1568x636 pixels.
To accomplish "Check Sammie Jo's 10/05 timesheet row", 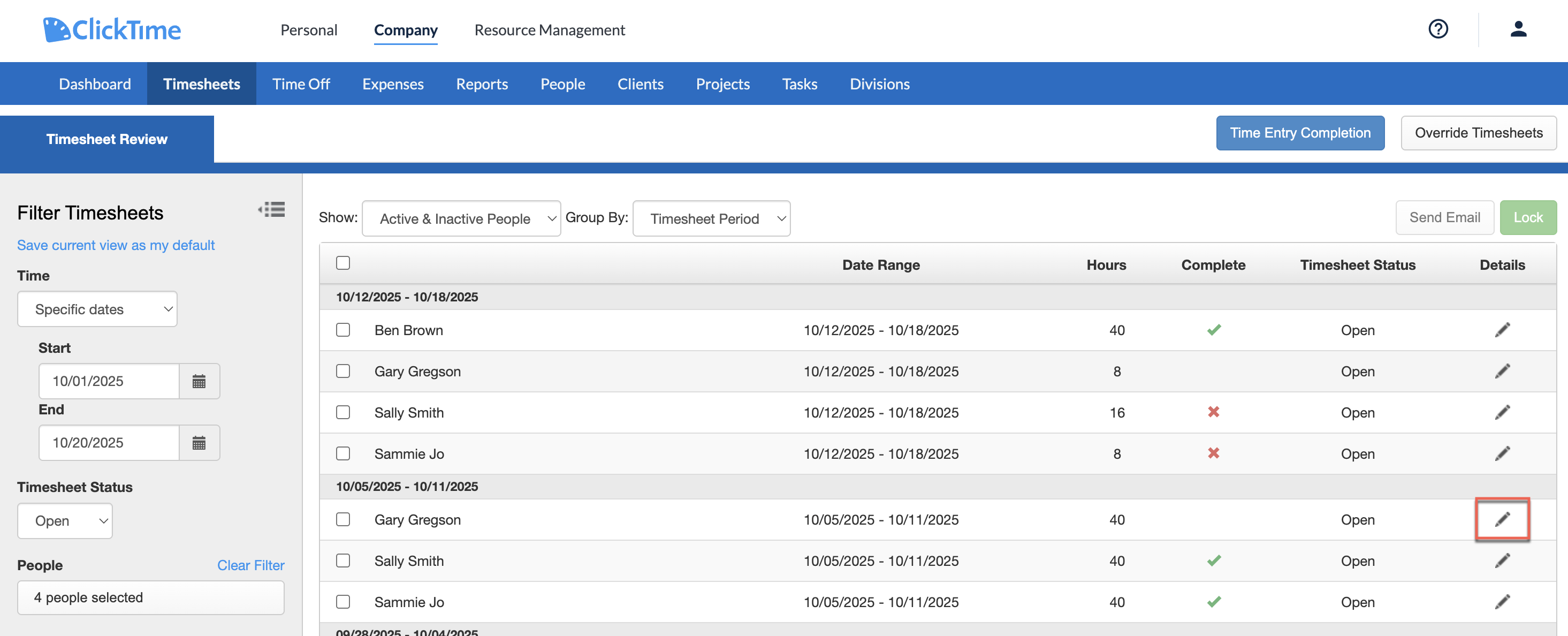I will click(344, 602).
